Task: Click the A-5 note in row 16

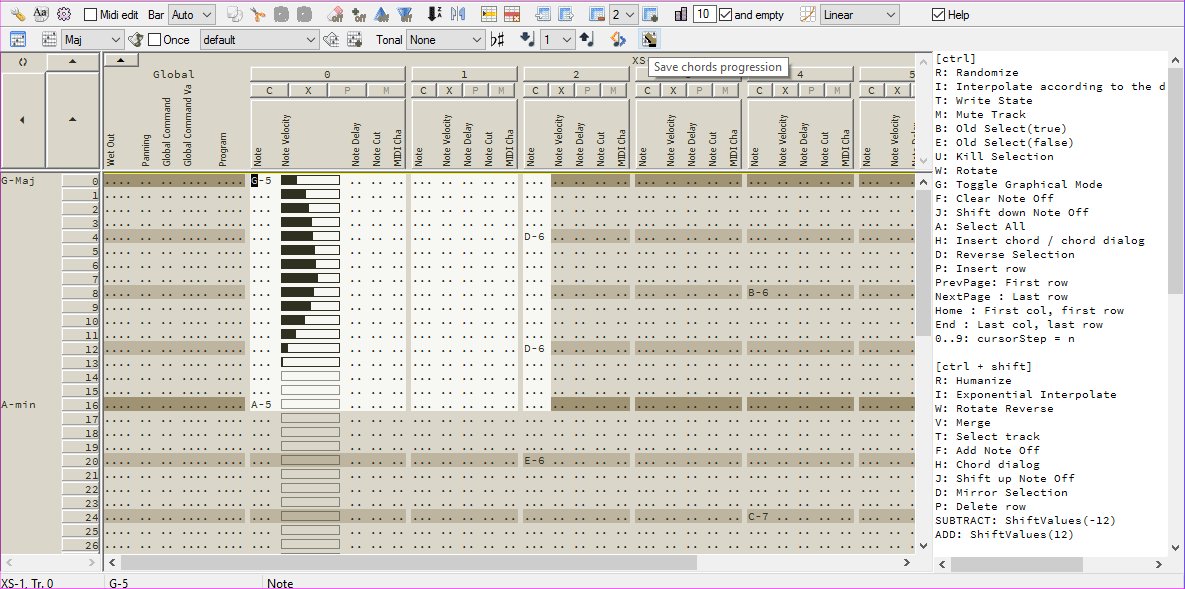Action: pyautogui.click(x=261, y=405)
